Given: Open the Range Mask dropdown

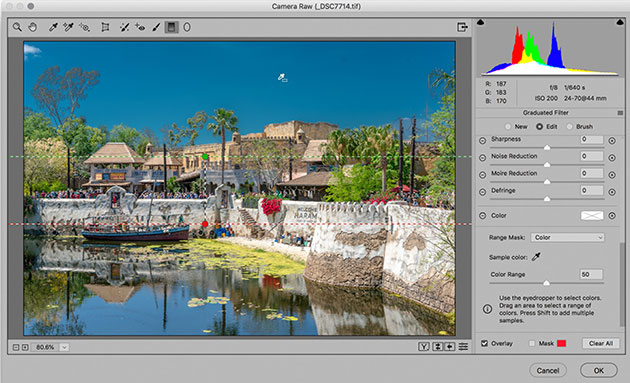Looking at the screenshot, I should click(x=567, y=238).
